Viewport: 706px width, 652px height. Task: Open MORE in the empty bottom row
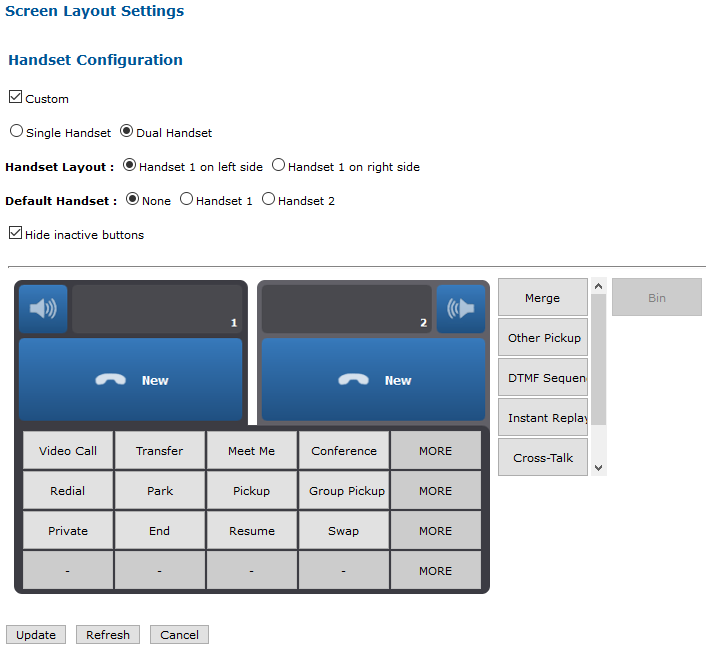point(435,570)
